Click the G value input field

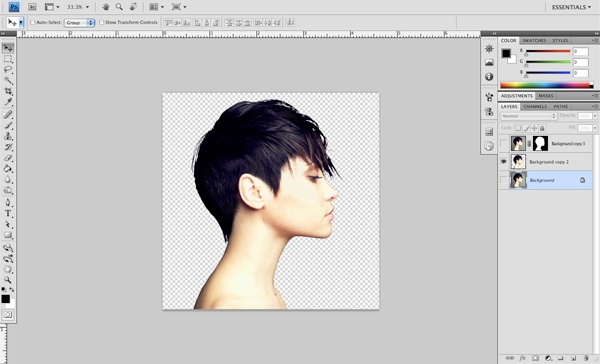(580, 62)
